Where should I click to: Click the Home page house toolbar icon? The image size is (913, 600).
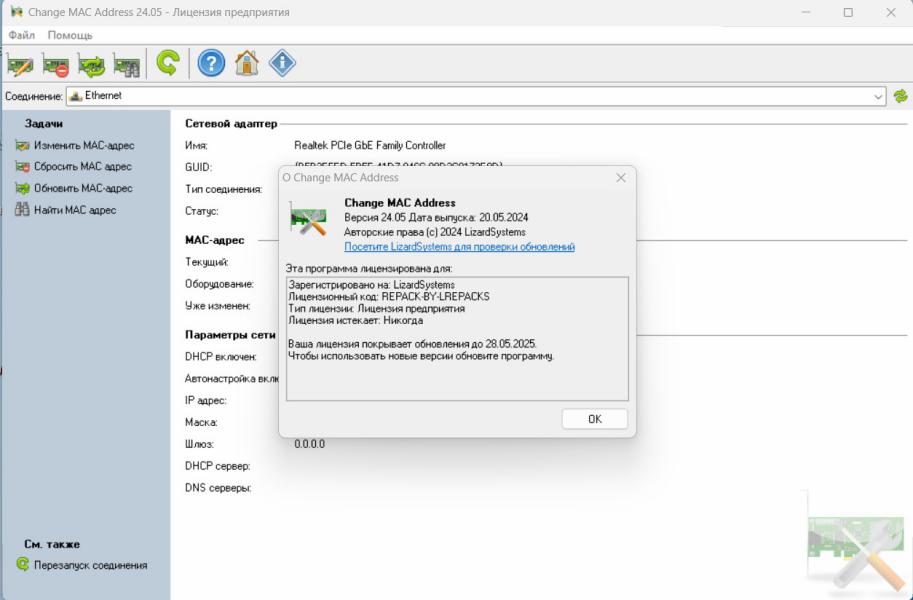(247, 63)
